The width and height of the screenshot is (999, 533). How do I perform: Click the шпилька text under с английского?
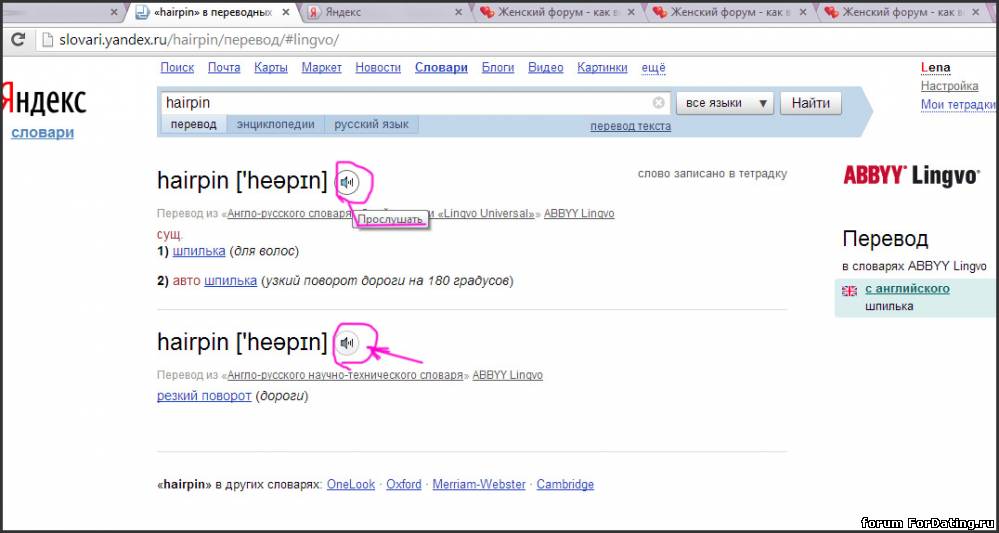coord(889,306)
